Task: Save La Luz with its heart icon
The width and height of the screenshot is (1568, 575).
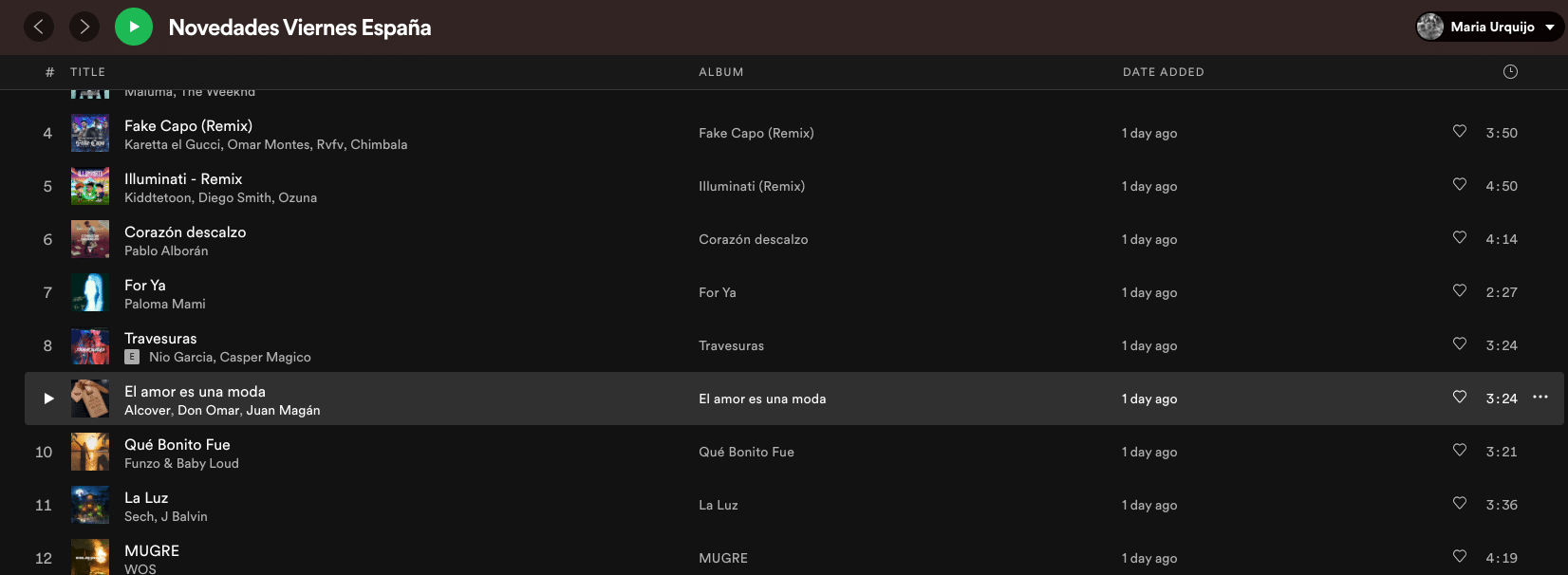Action: pyautogui.click(x=1460, y=504)
